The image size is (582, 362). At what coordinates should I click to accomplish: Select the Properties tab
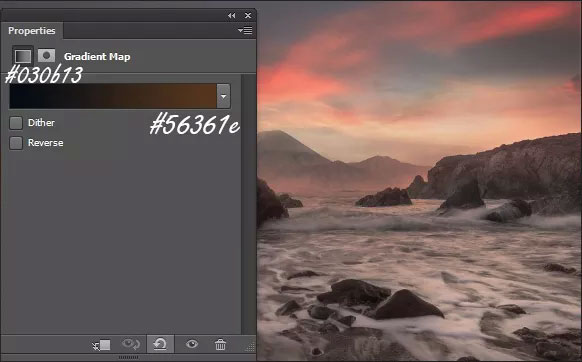(32, 30)
